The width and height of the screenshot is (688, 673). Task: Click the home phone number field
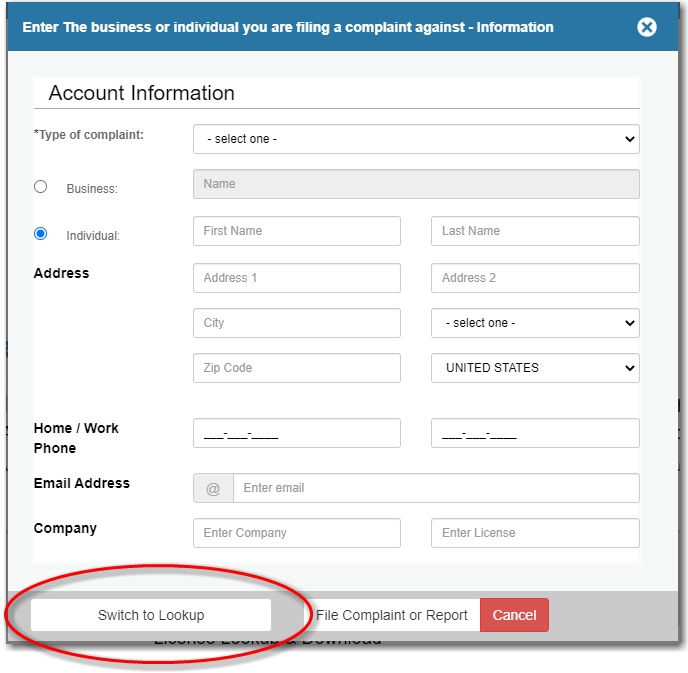click(296, 433)
